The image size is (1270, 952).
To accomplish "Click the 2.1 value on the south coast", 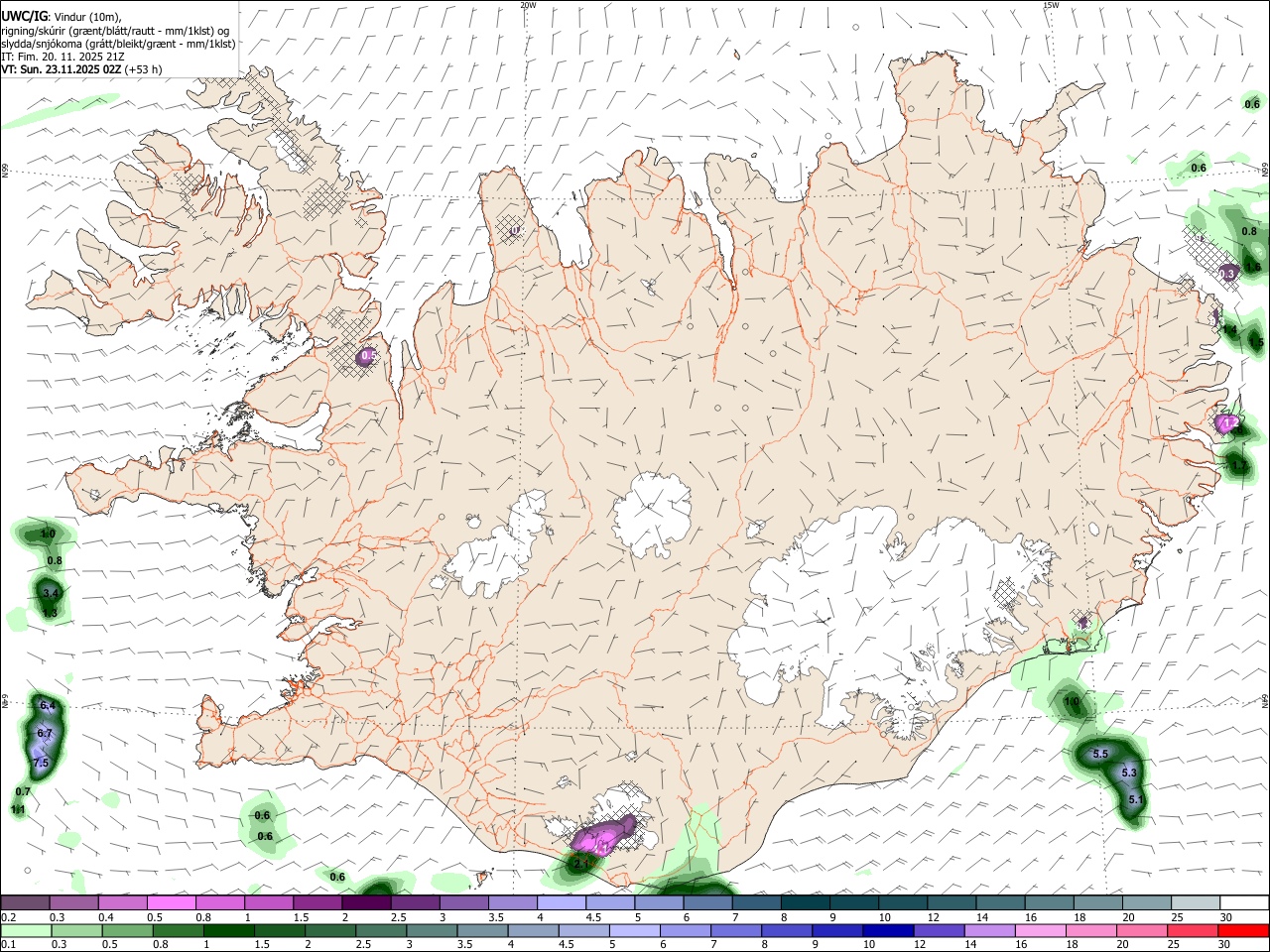I will pyautogui.click(x=581, y=864).
